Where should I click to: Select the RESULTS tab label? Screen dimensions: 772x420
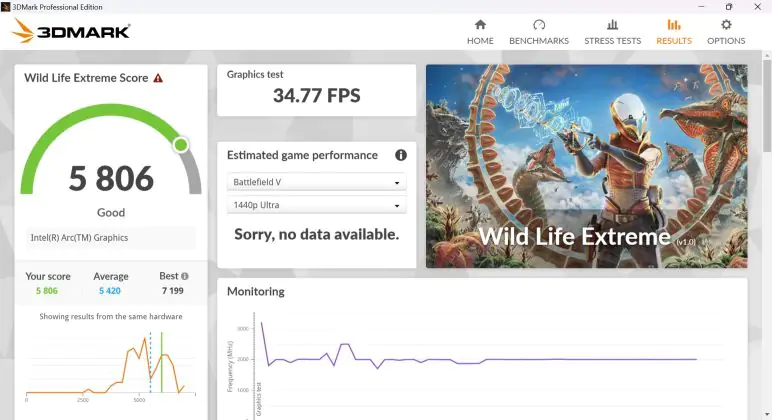[x=674, y=41]
